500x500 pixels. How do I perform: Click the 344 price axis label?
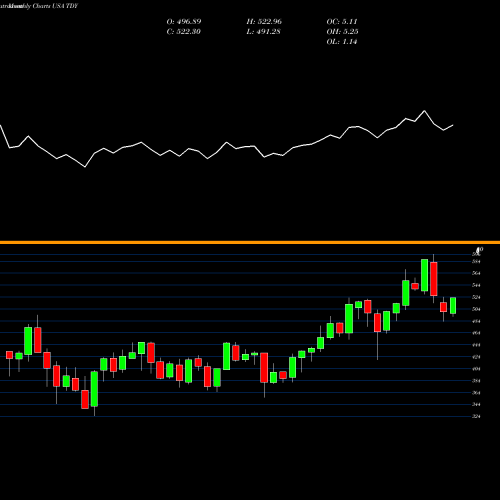tap(476, 405)
